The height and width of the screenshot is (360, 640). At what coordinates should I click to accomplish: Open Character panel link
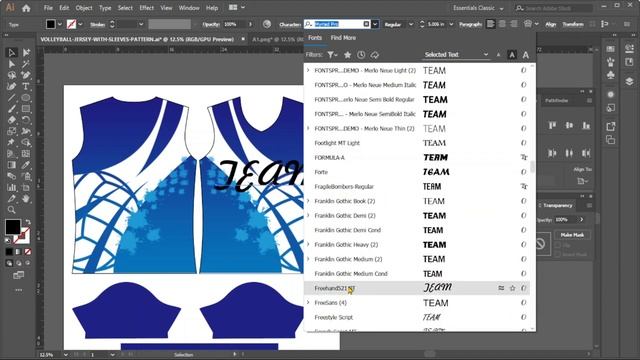(x=290, y=24)
